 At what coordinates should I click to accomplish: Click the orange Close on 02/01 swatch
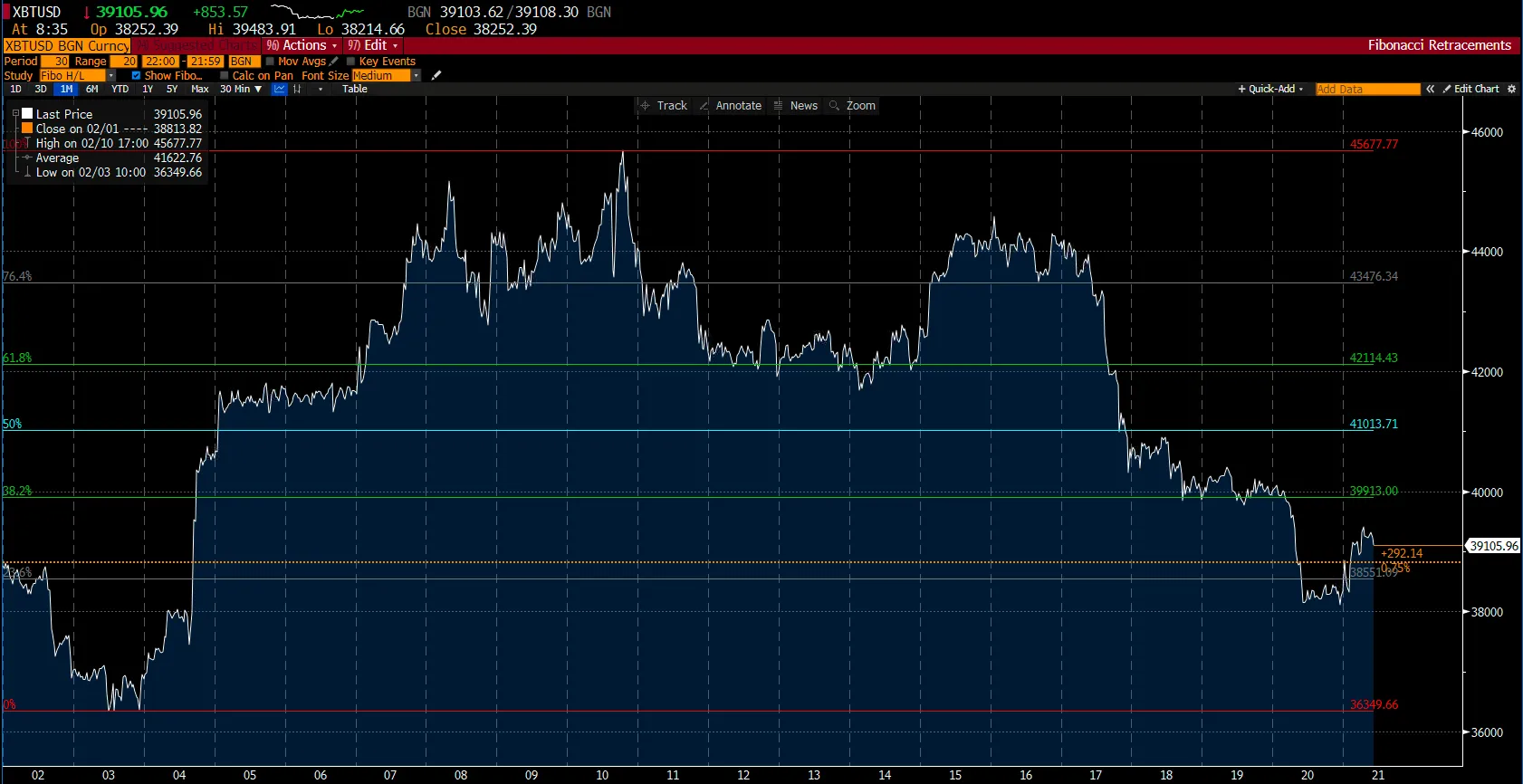point(27,129)
